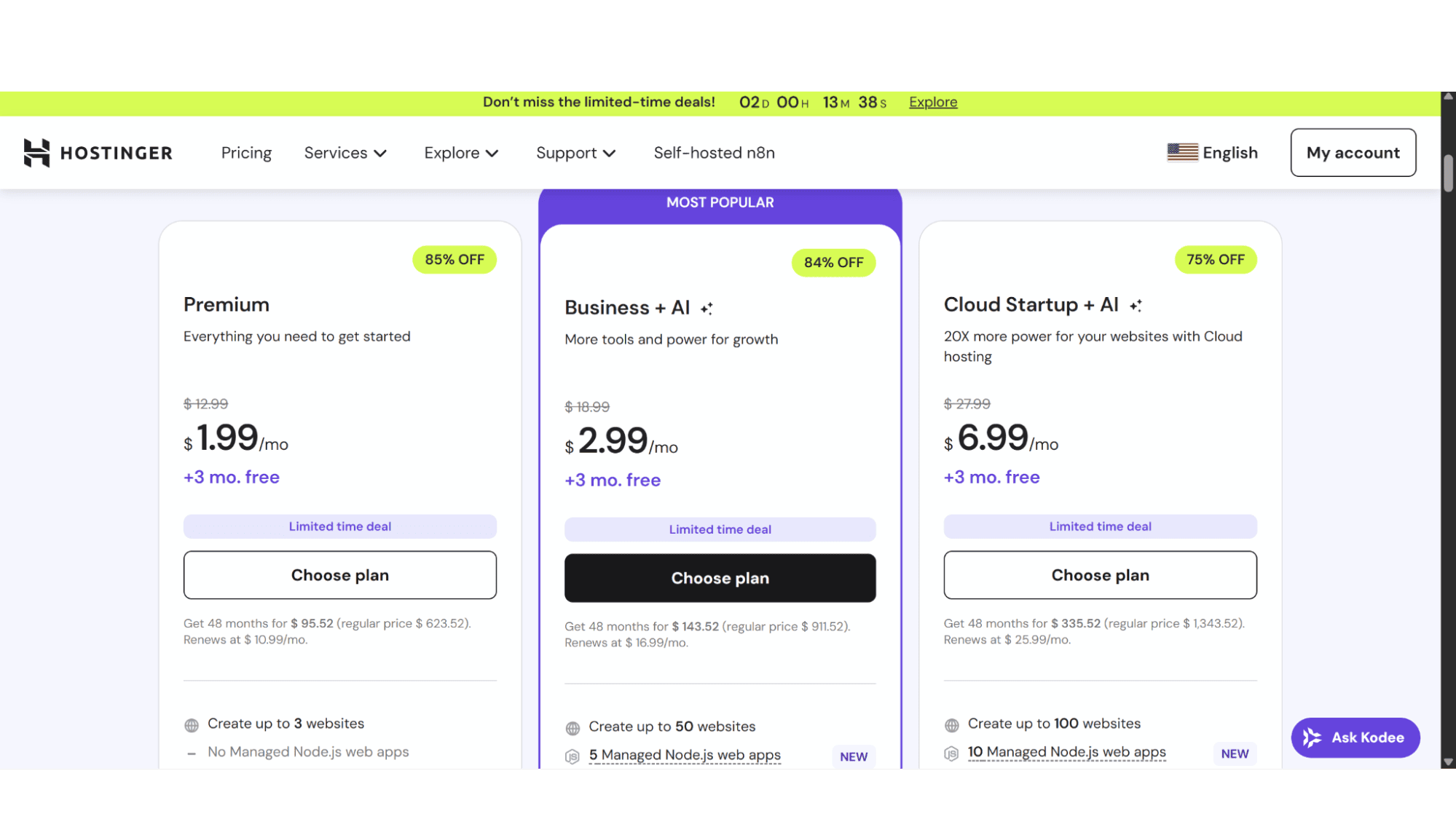This screenshot has width=1456, height=819.
Task: Click 'Renews at $ 10.99/mo.' text
Action: 245,640
